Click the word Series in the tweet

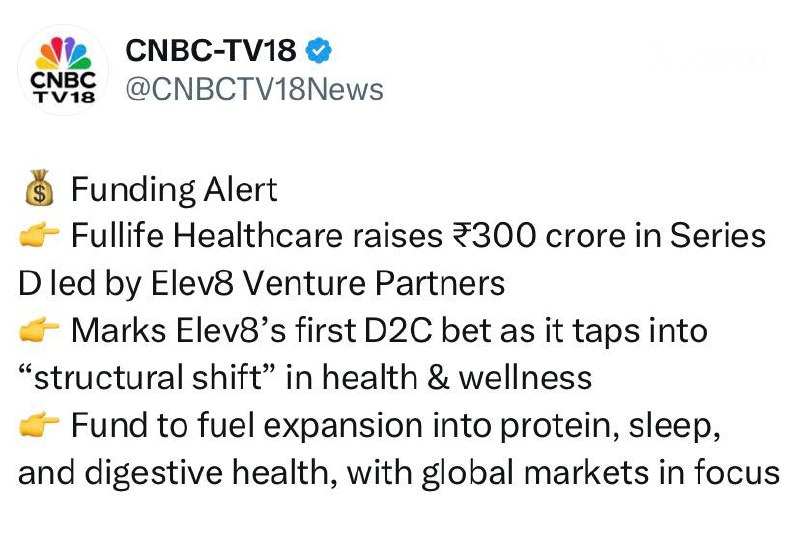coord(717,237)
